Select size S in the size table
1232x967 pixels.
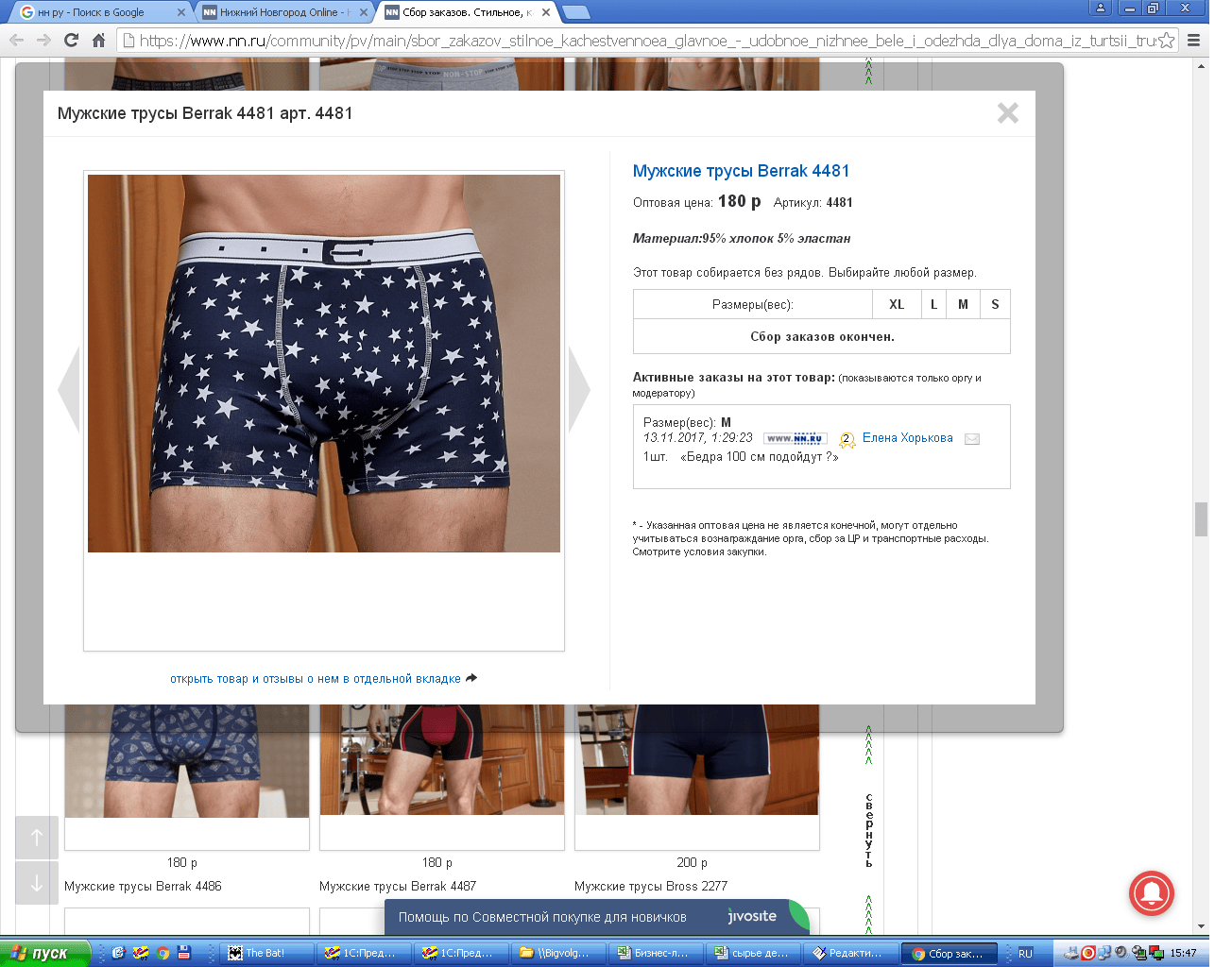click(x=995, y=304)
